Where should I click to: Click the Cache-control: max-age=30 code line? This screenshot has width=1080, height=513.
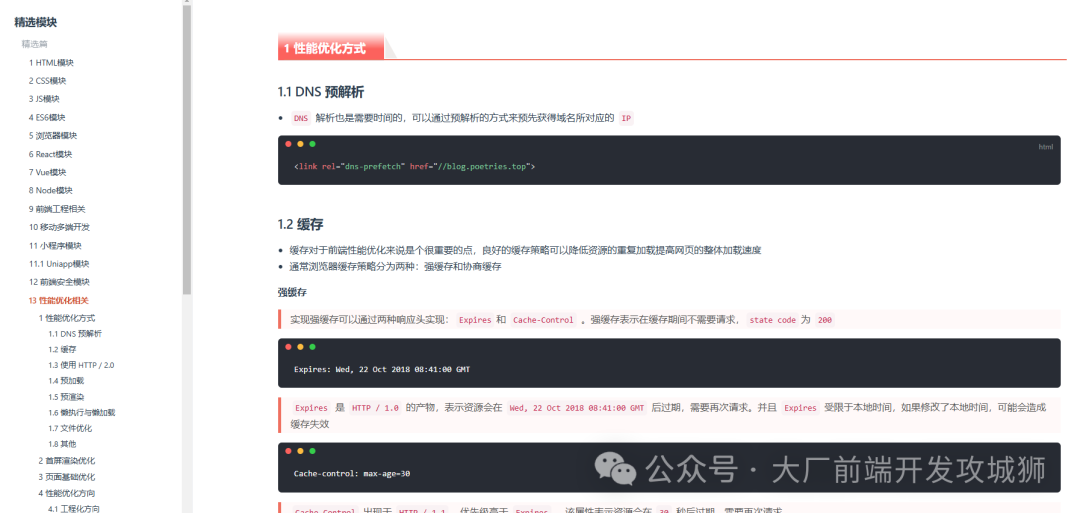click(352, 474)
